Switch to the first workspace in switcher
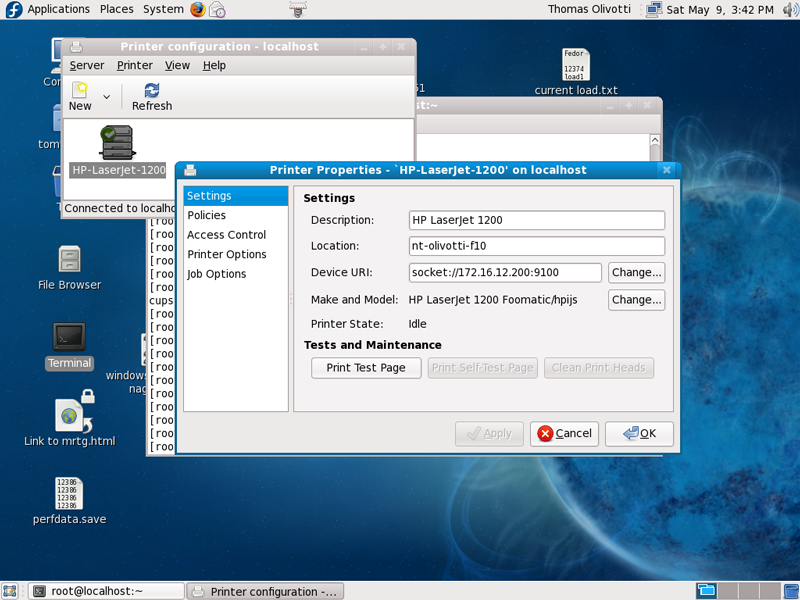 click(x=707, y=591)
